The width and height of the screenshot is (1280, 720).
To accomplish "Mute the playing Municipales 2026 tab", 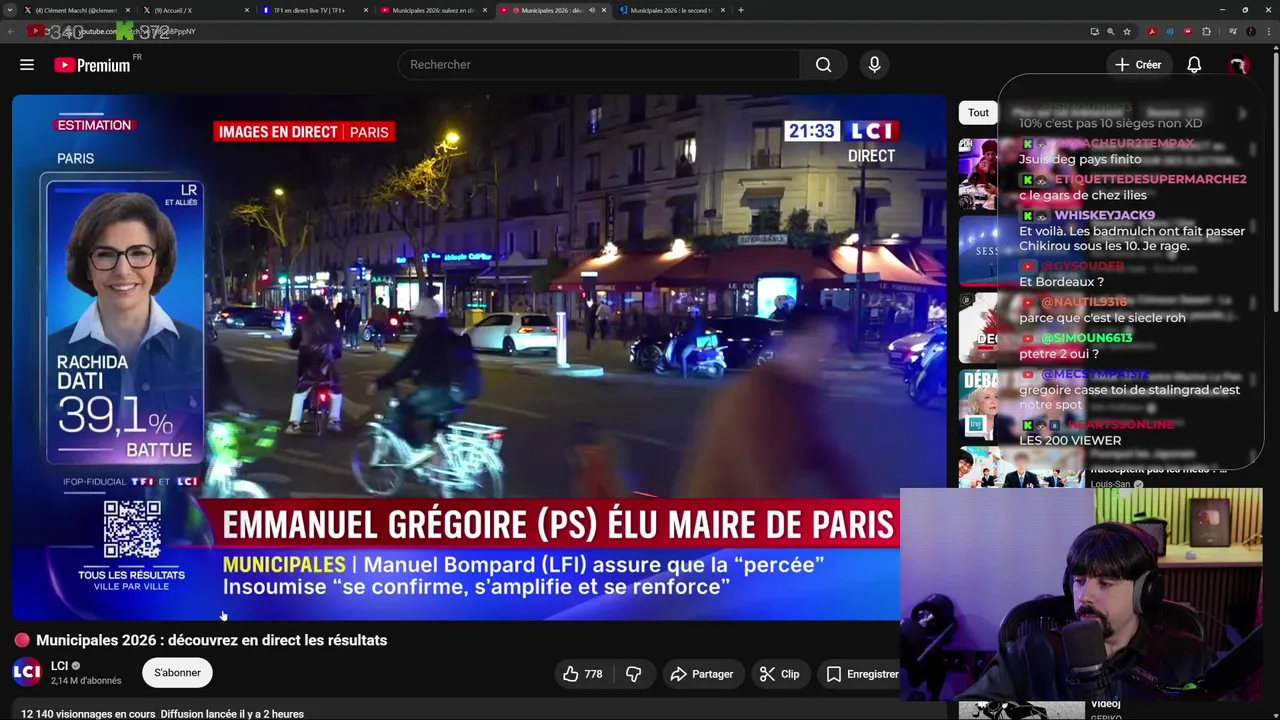I will pos(591,10).
